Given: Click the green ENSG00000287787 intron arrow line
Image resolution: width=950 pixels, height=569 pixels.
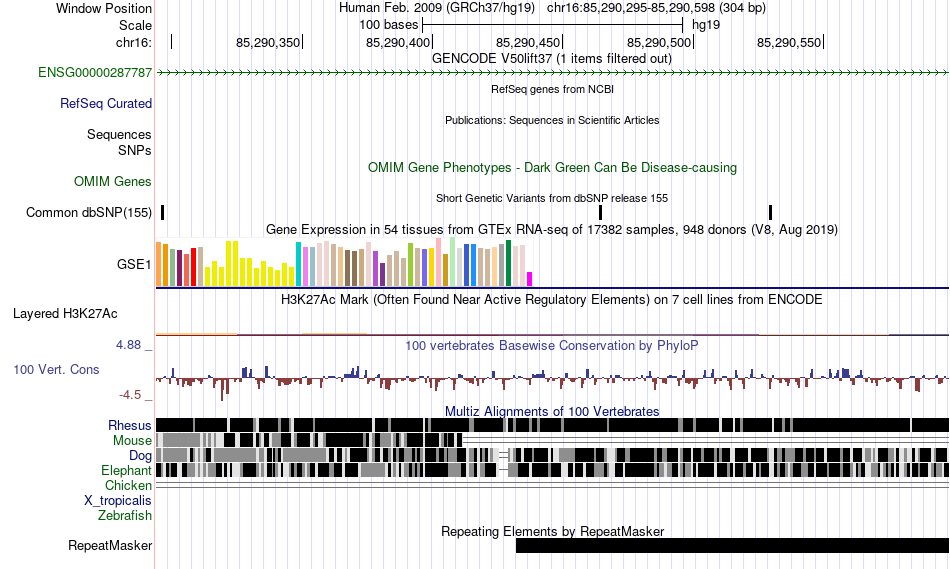Looking at the screenshot, I should [553, 73].
